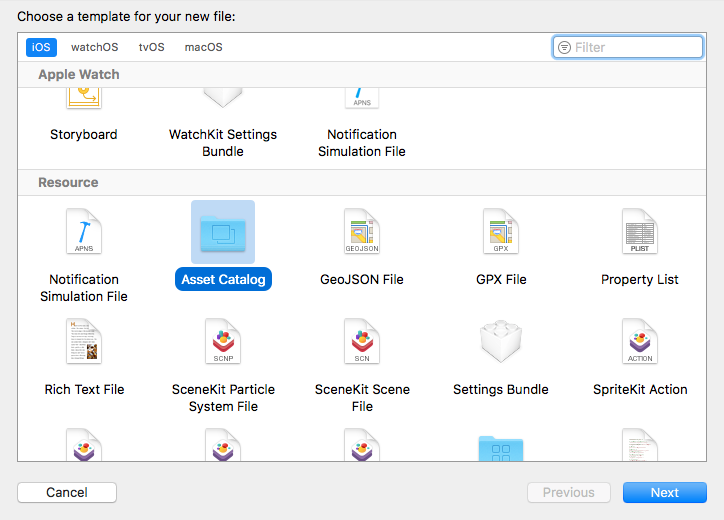Pick the GPX File template icon
724x520 pixels.
click(501, 231)
